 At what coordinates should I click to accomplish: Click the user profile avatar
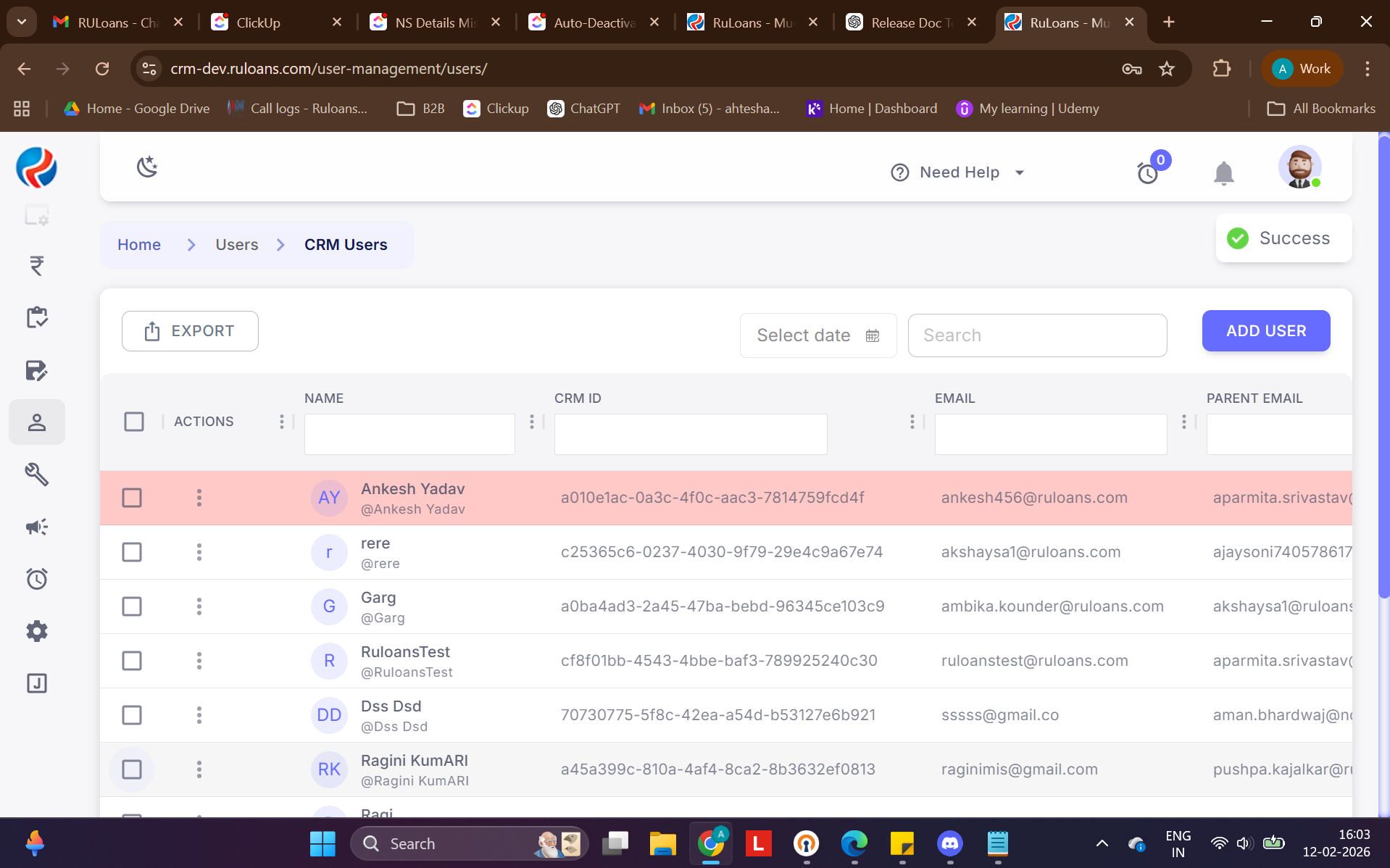(1299, 167)
